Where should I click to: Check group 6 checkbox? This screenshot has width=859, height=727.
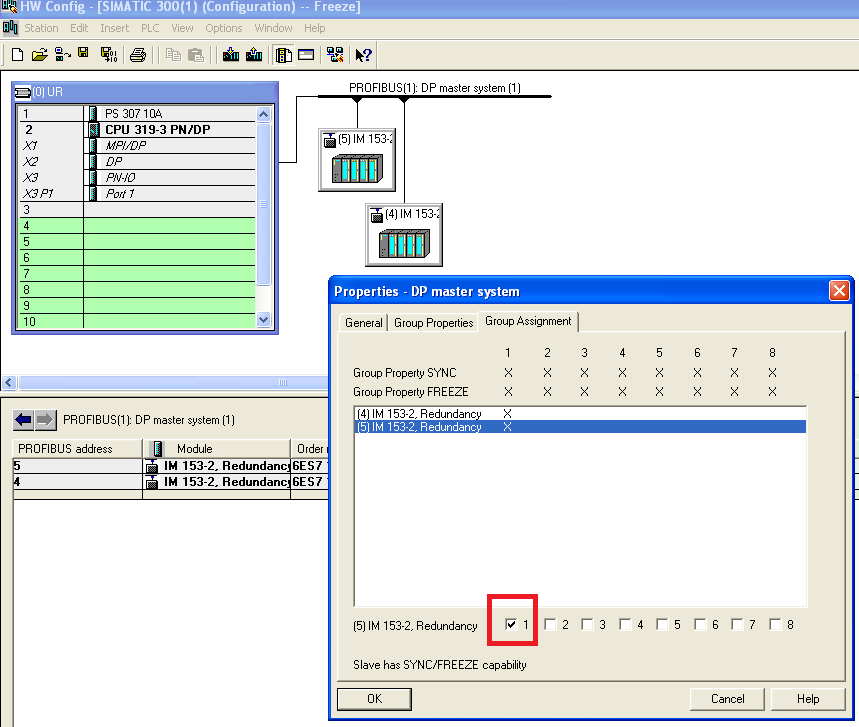click(x=700, y=625)
